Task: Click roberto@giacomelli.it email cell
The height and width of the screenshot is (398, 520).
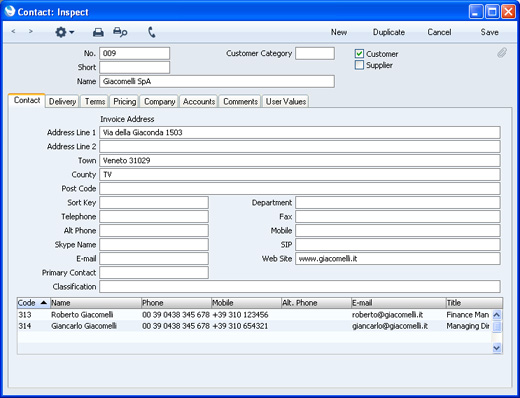Action: click(387, 315)
